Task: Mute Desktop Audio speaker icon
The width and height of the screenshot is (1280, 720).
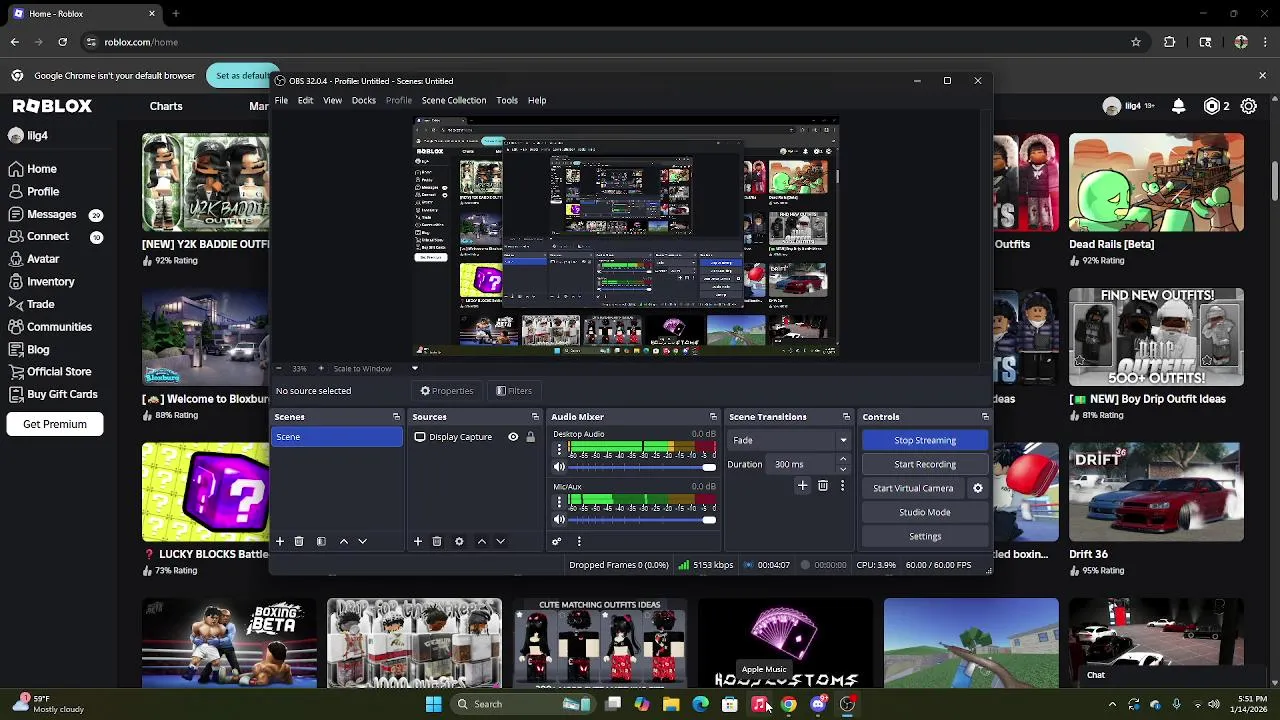Action: click(559, 467)
